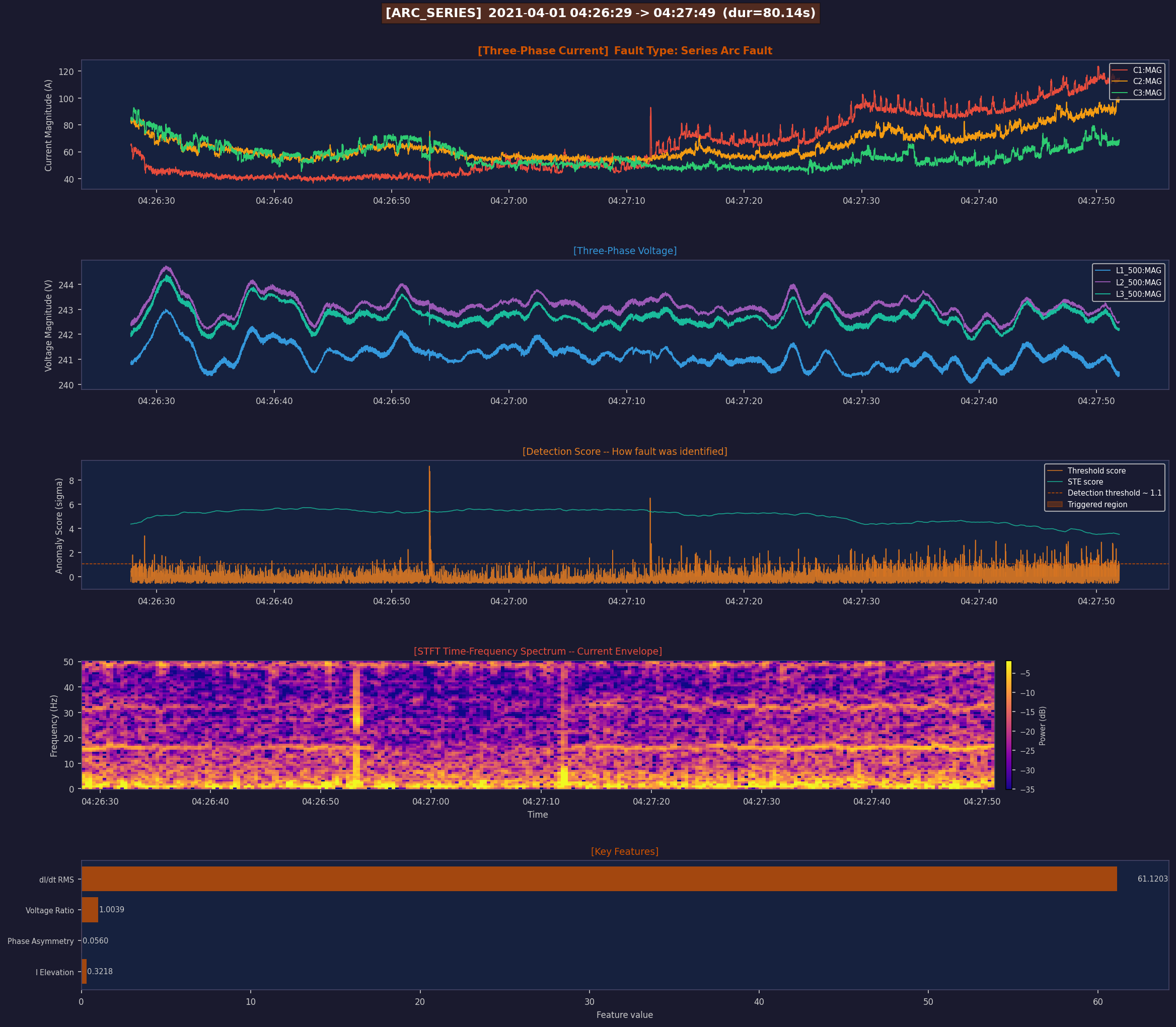This screenshot has width=1176, height=1027.
Task: Click the L1_500:MAG legend entry
Action: point(1138,271)
